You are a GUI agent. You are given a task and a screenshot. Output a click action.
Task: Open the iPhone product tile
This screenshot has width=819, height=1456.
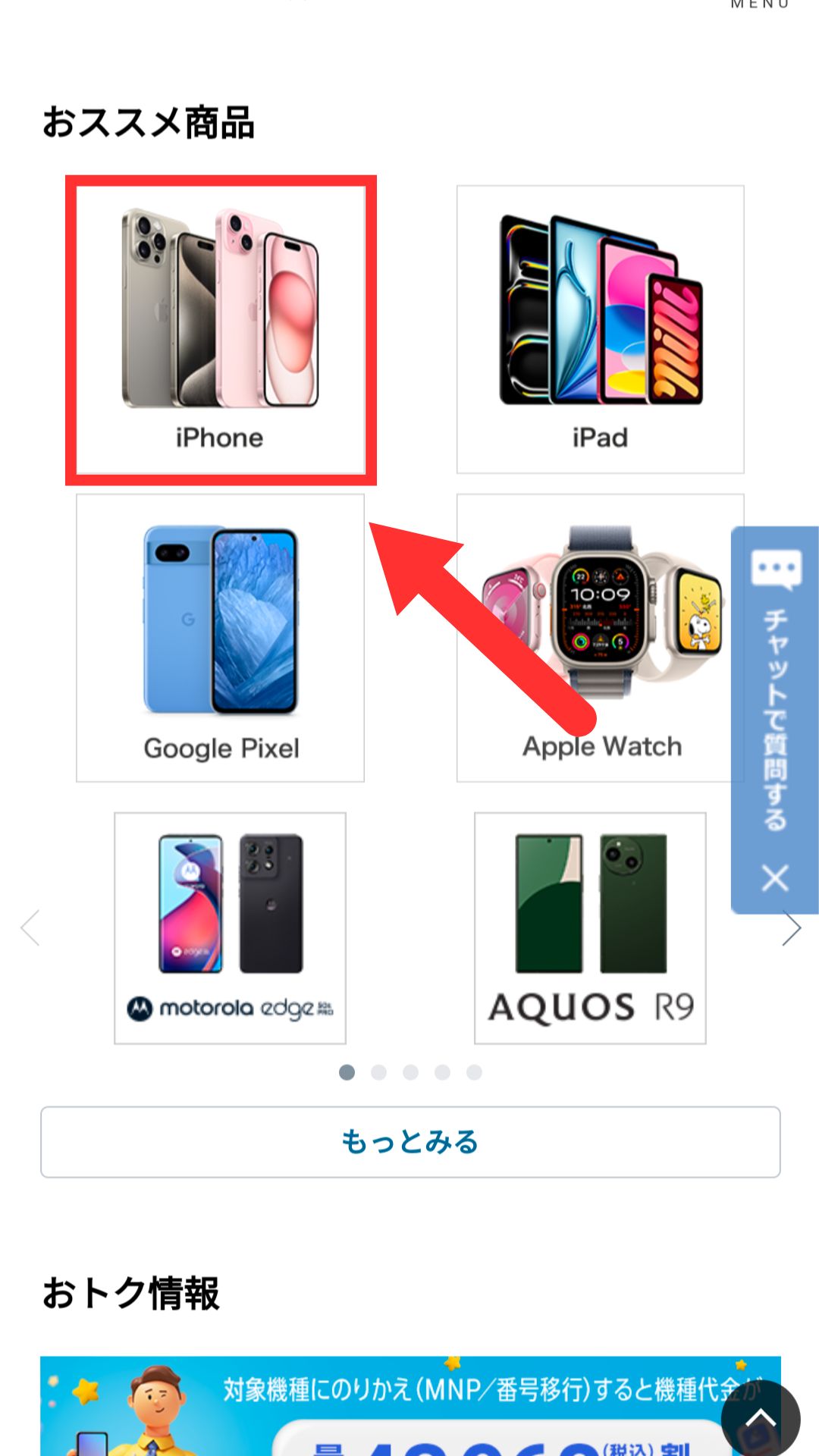click(221, 330)
